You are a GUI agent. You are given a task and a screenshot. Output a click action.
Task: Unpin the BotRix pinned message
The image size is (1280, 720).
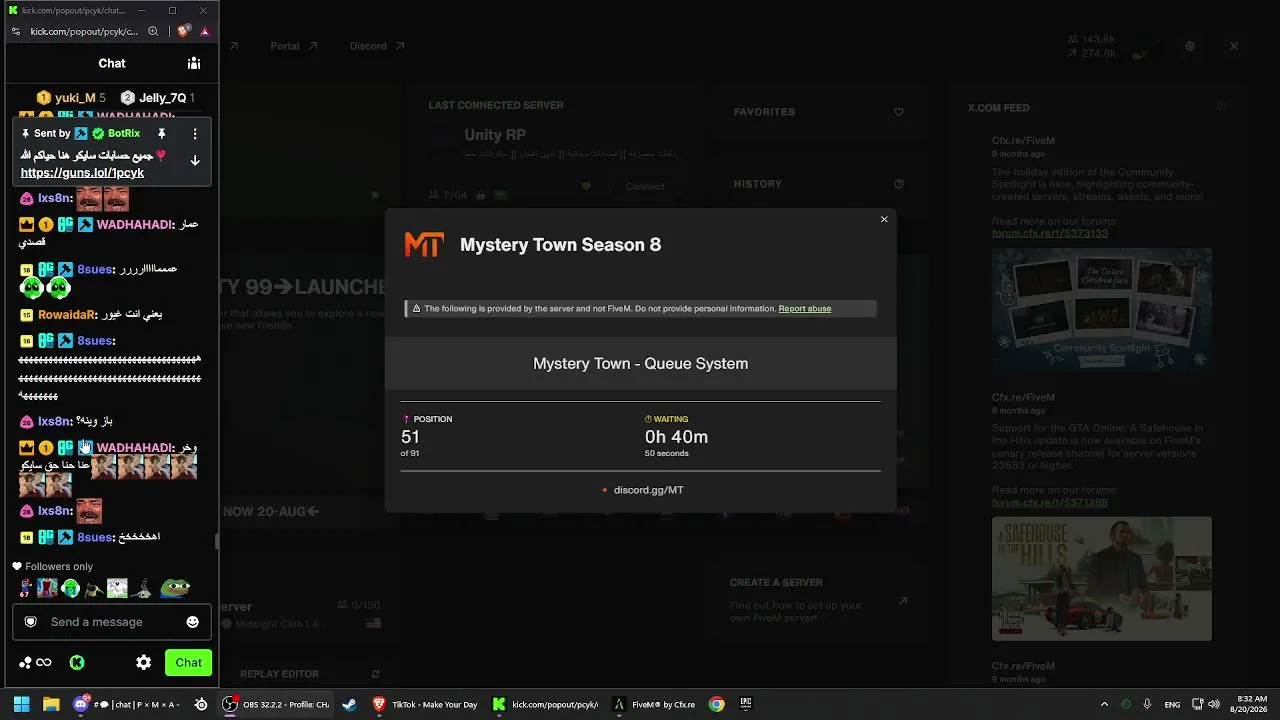tap(161, 133)
